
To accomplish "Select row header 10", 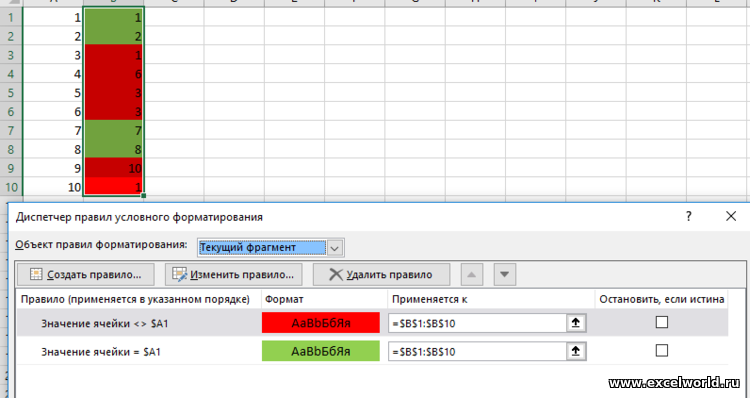I will 11,187.
